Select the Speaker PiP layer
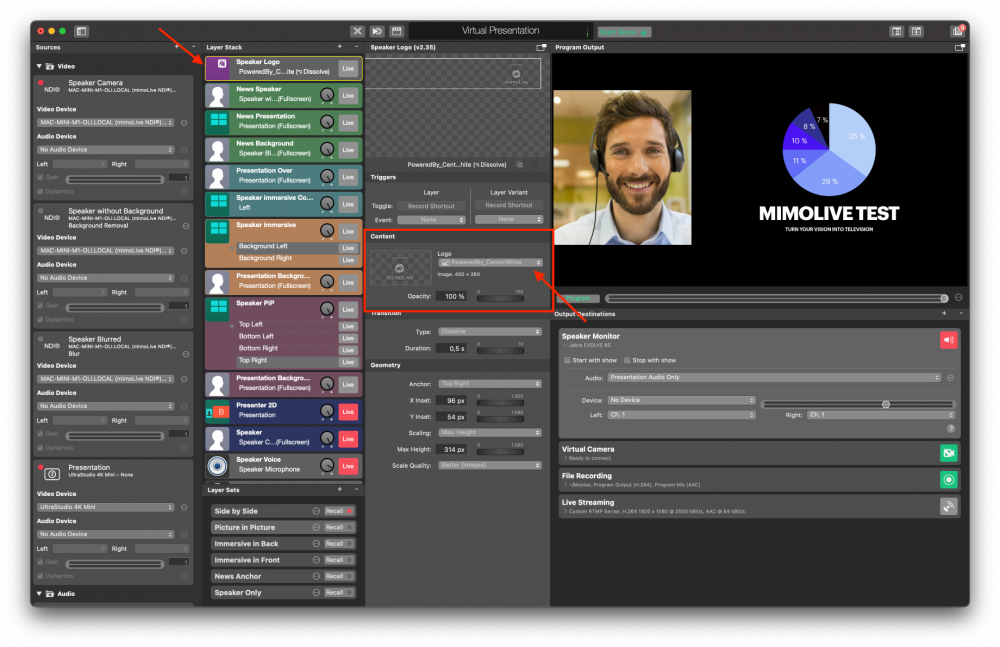The width and height of the screenshot is (1000, 647). pos(255,303)
